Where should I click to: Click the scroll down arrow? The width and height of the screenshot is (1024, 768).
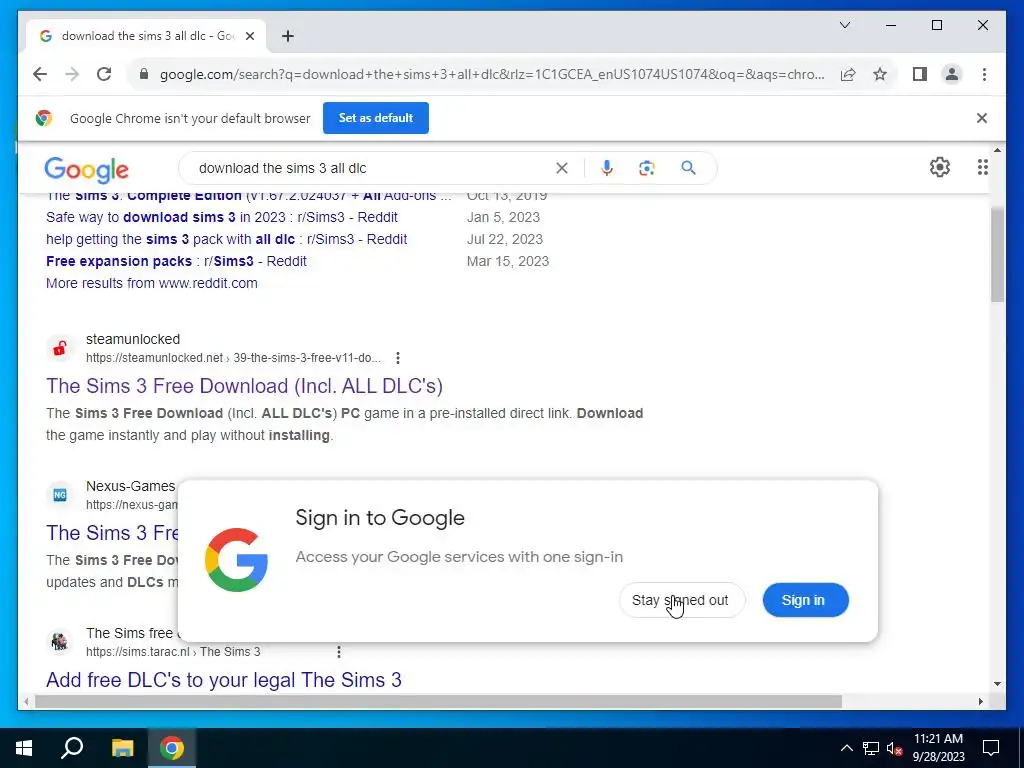[997, 684]
